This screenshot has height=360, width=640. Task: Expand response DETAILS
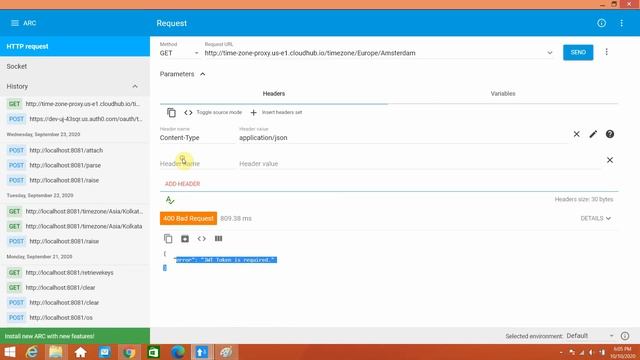(596, 218)
